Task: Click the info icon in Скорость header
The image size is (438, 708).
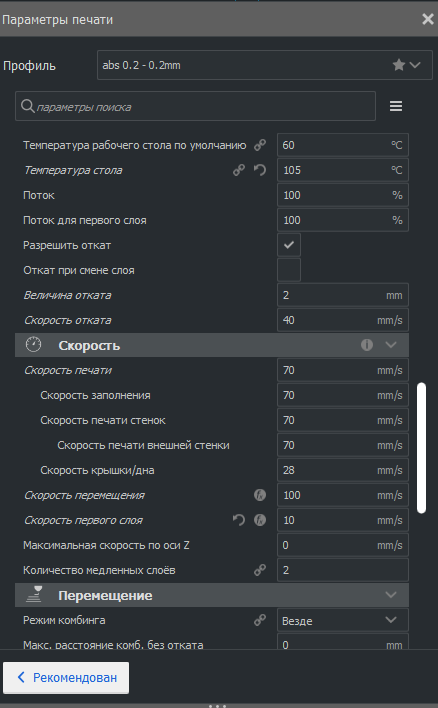Action: click(367, 345)
